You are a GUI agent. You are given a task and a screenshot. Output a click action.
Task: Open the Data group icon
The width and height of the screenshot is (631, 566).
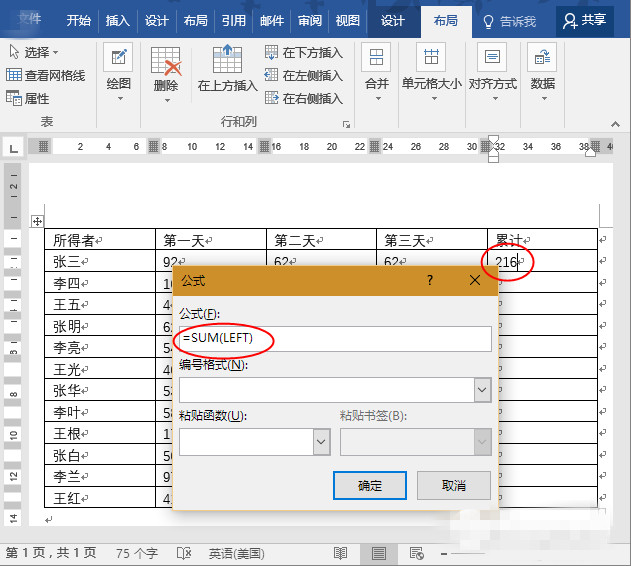tap(542, 70)
